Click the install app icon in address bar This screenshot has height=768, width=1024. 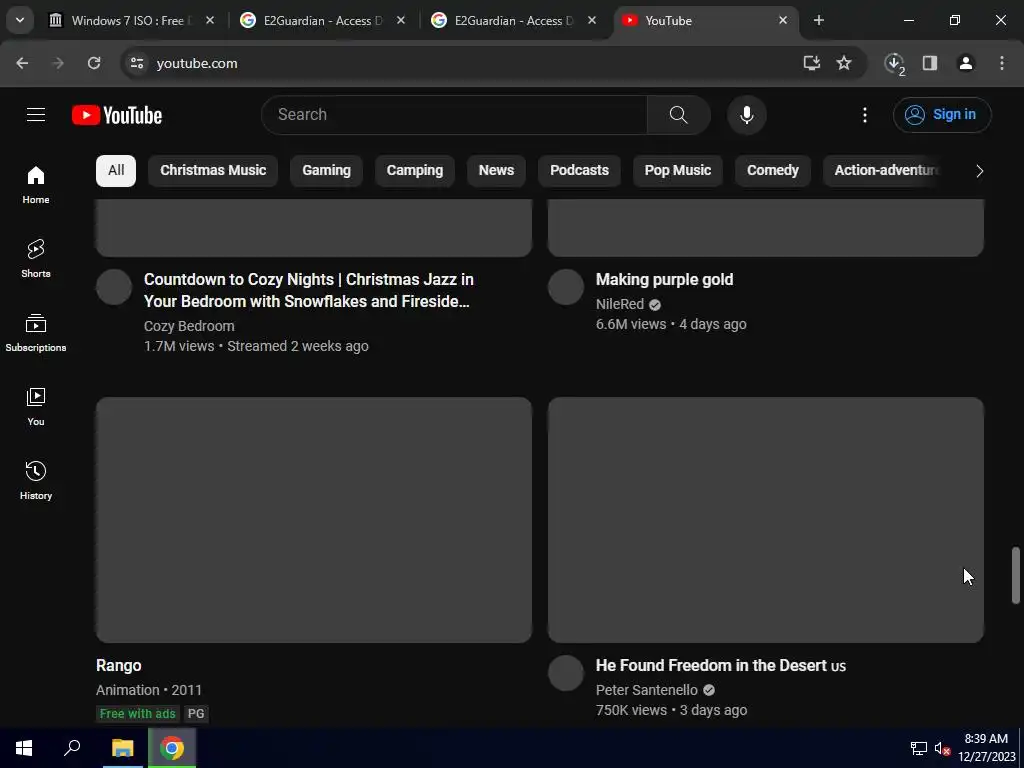pyautogui.click(x=812, y=63)
